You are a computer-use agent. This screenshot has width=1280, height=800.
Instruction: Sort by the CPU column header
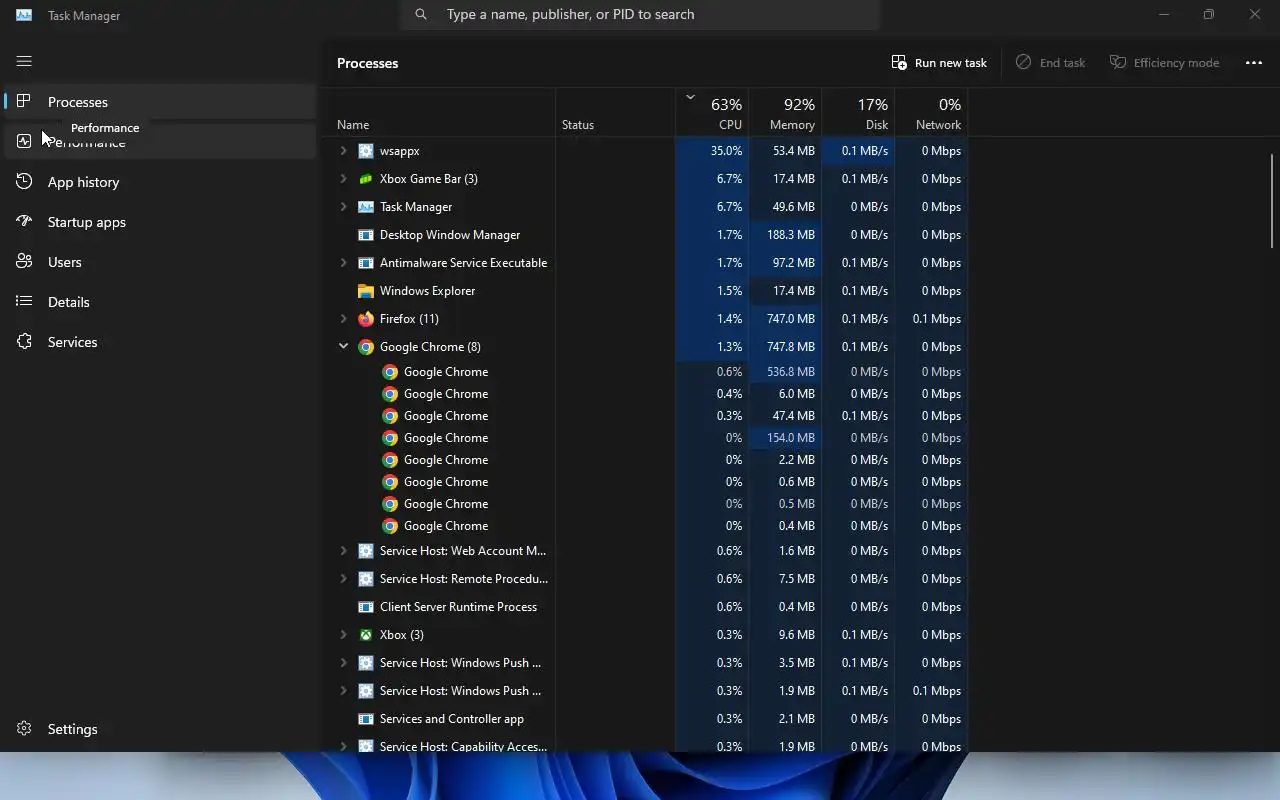712,113
